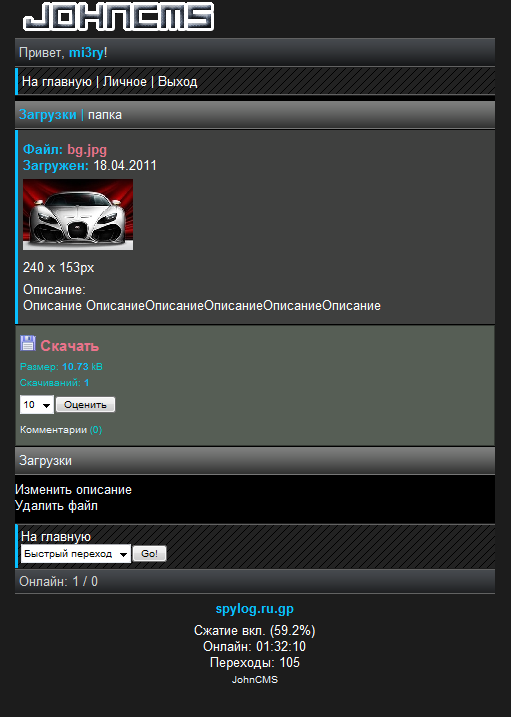Click the JohnCMS logo at top

(118, 16)
